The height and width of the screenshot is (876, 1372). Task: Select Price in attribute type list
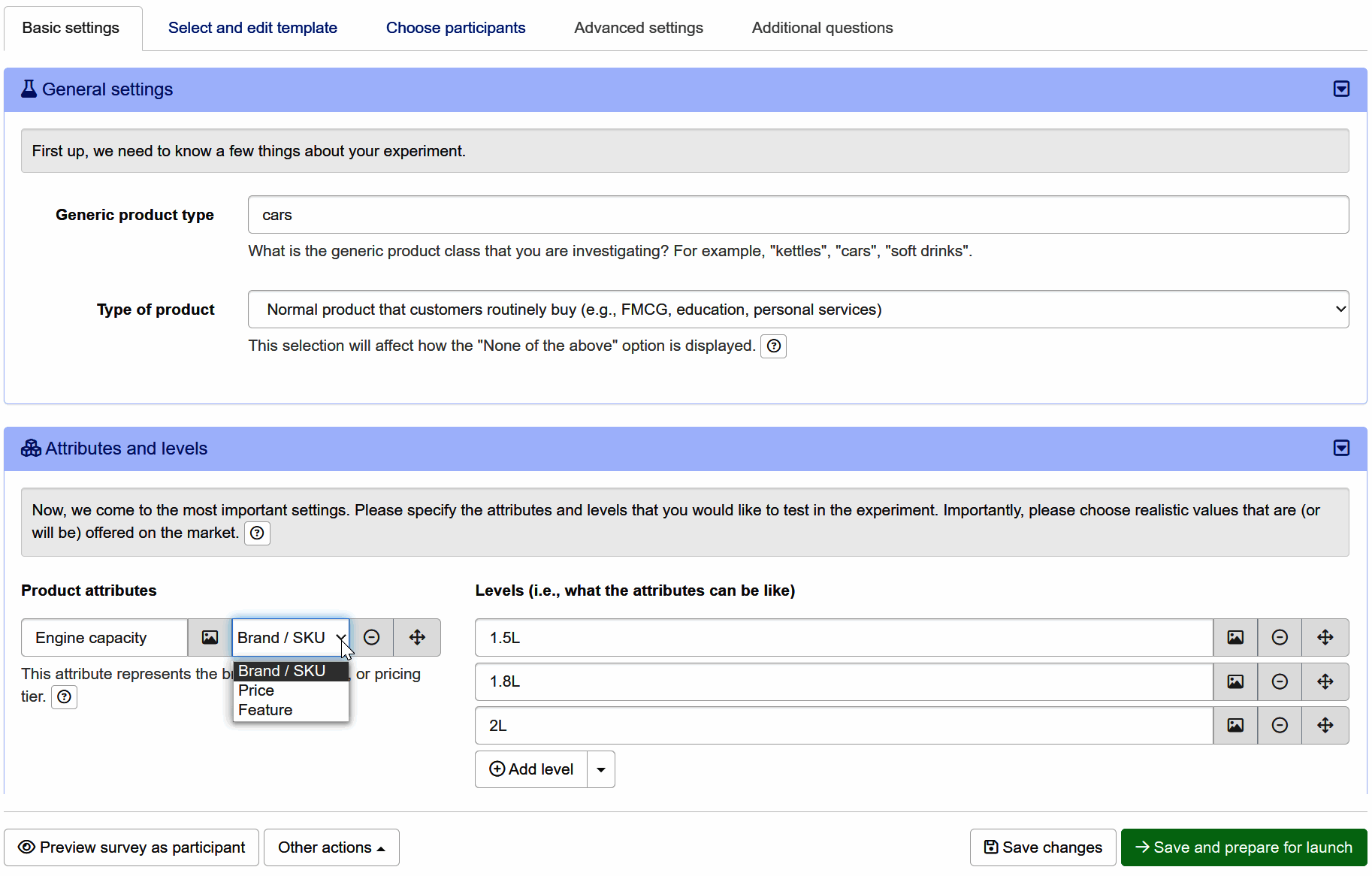257,690
